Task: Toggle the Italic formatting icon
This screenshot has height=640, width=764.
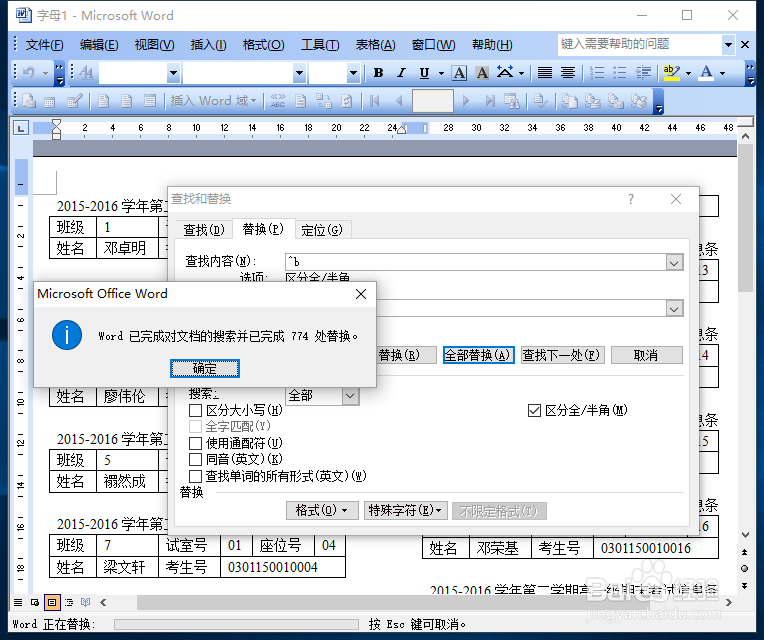Action: point(401,73)
